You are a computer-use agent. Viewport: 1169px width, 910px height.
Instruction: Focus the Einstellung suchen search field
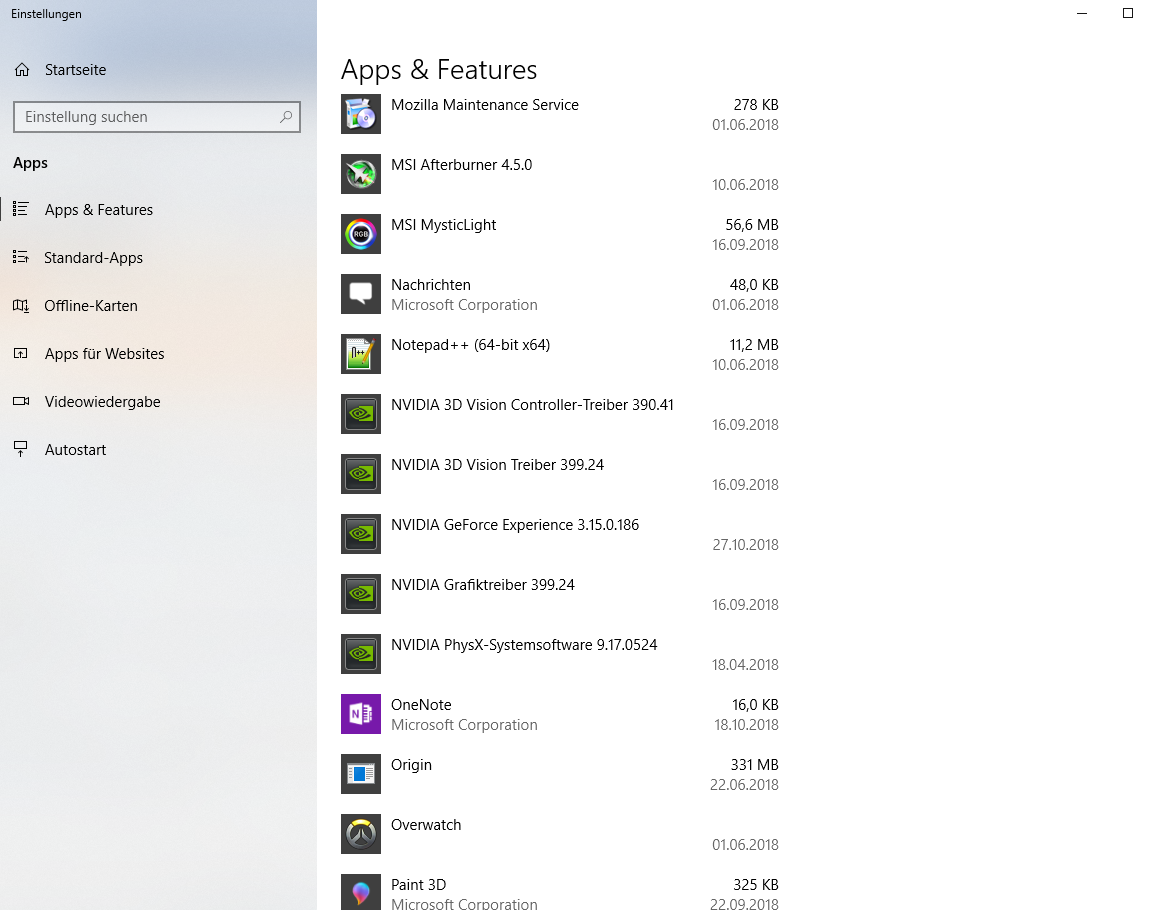pyautogui.click(x=157, y=117)
